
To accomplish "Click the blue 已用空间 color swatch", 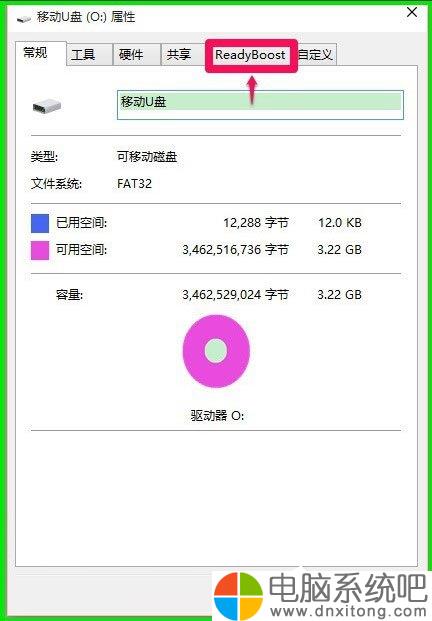I will tap(40, 223).
